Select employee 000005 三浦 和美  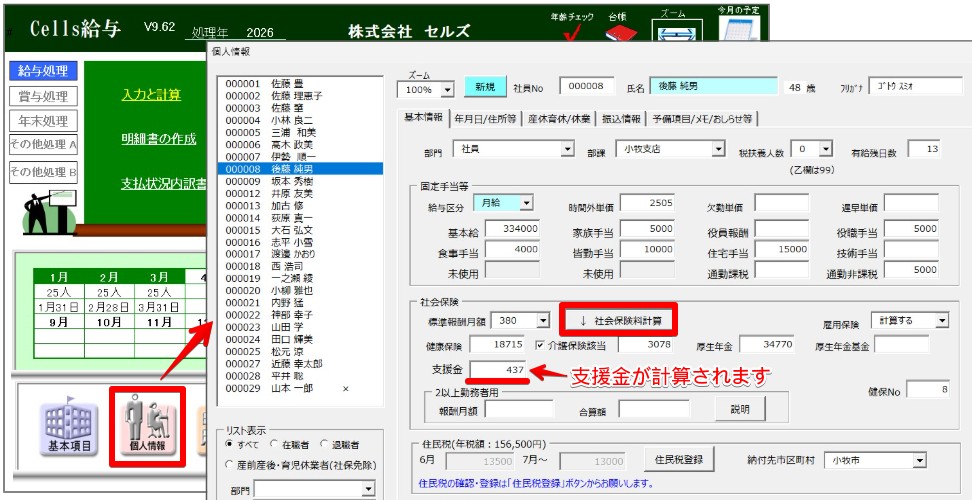coord(300,132)
